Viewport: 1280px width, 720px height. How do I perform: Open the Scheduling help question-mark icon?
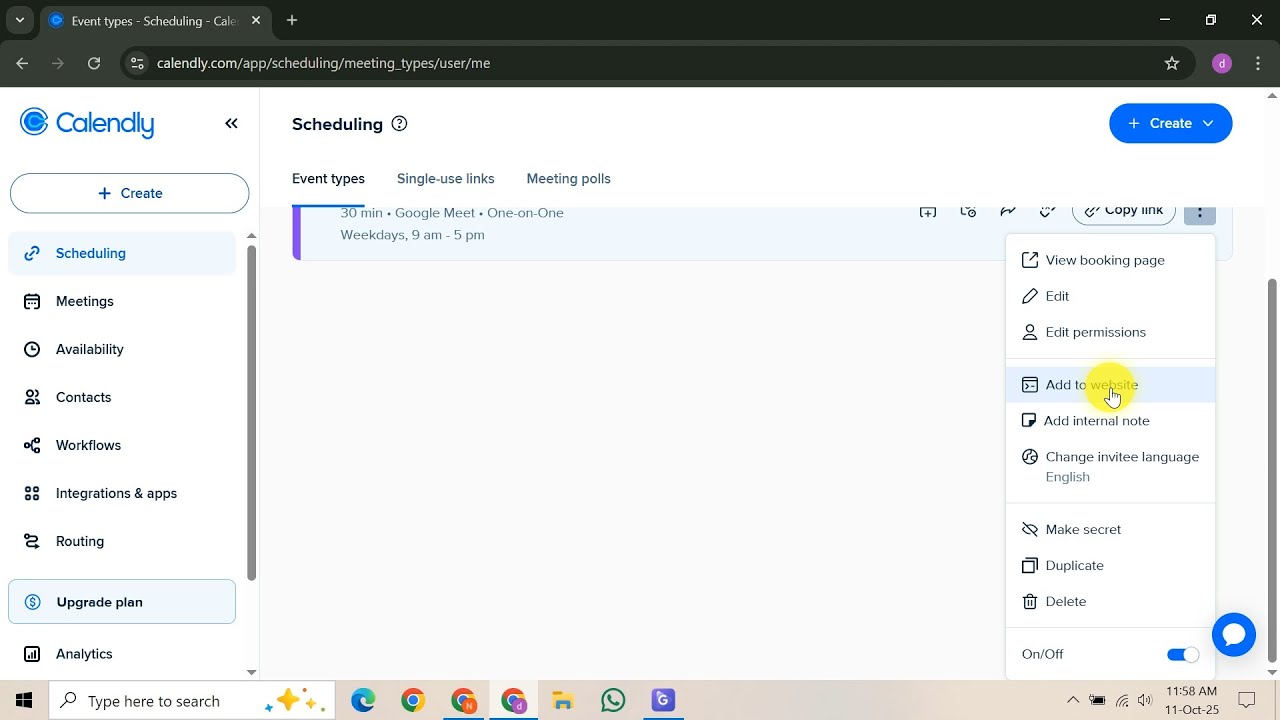pos(400,124)
